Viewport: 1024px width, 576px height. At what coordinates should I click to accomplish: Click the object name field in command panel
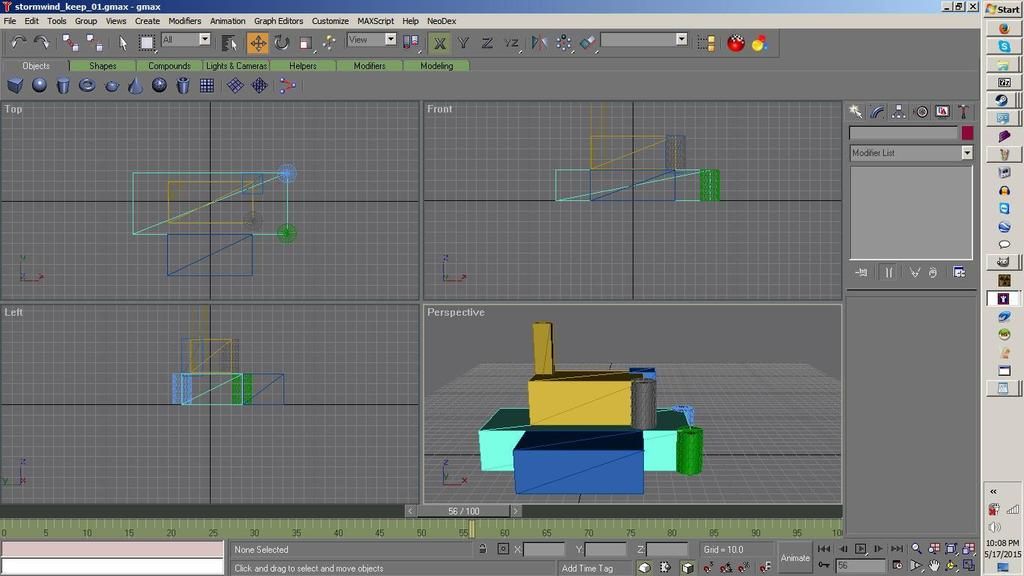tap(904, 133)
